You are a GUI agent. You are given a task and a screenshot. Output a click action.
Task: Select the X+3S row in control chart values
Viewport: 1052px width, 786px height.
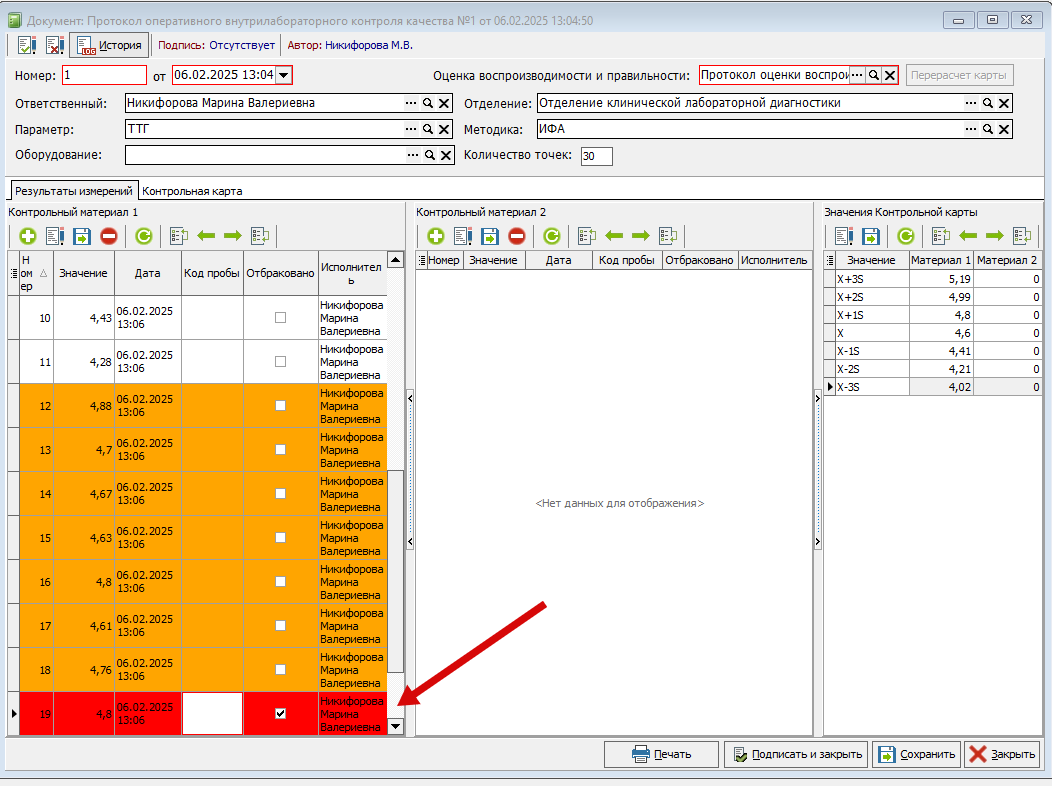click(x=933, y=279)
